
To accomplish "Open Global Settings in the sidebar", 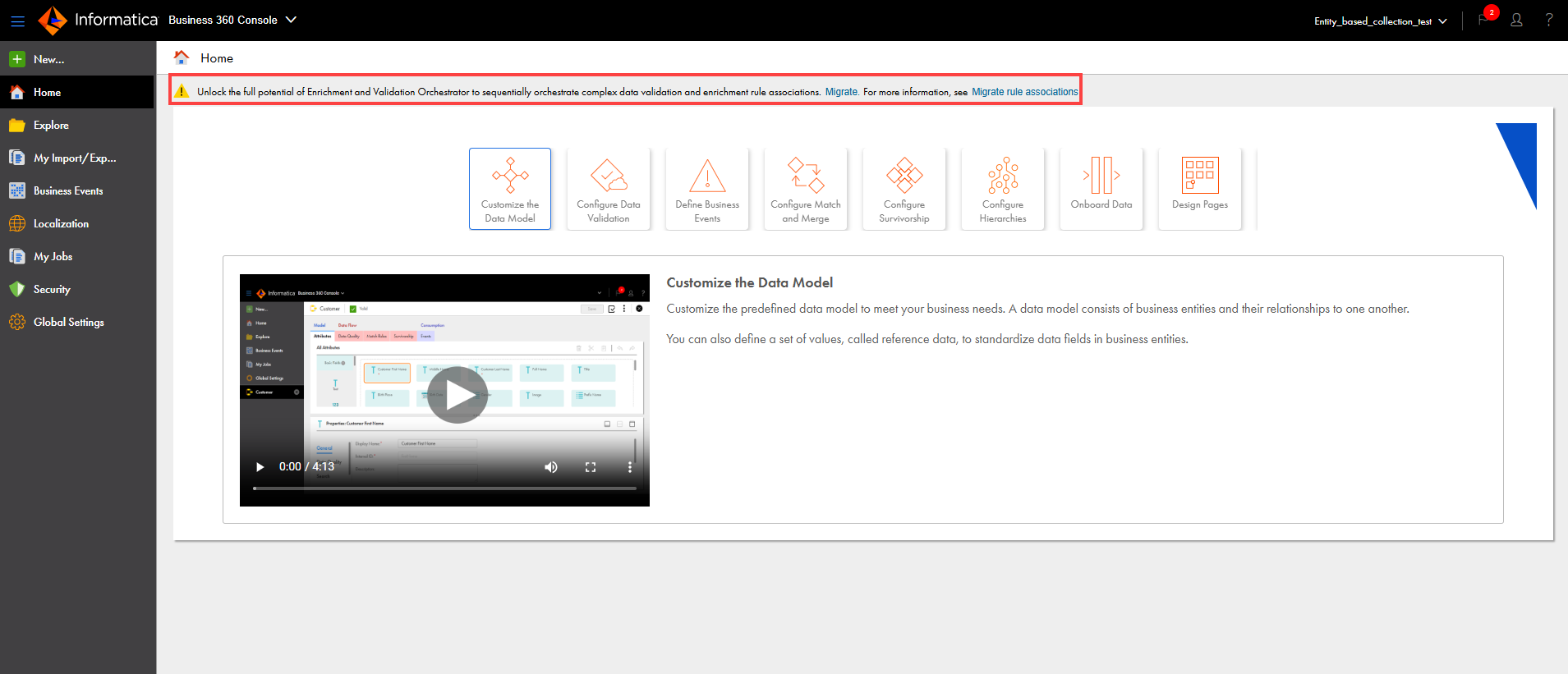I will (x=77, y=322).
